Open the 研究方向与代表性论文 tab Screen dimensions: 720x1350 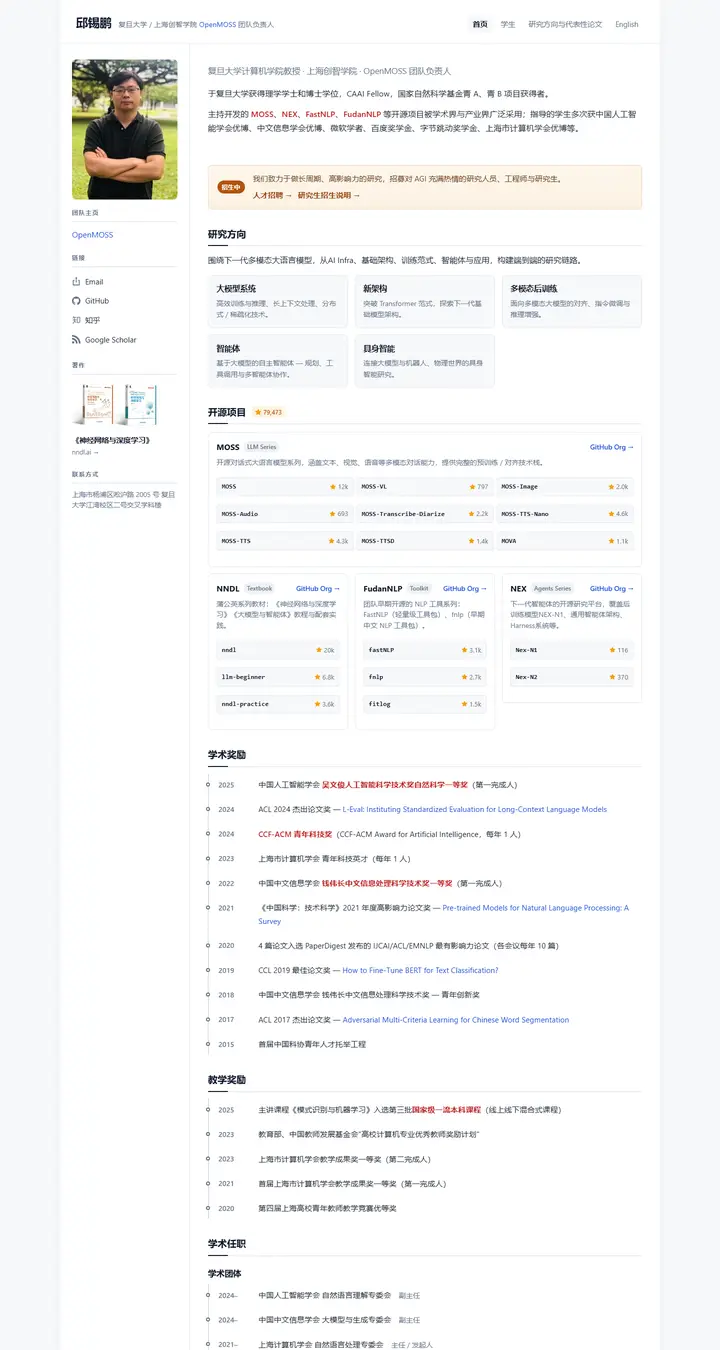coord(565,24)
